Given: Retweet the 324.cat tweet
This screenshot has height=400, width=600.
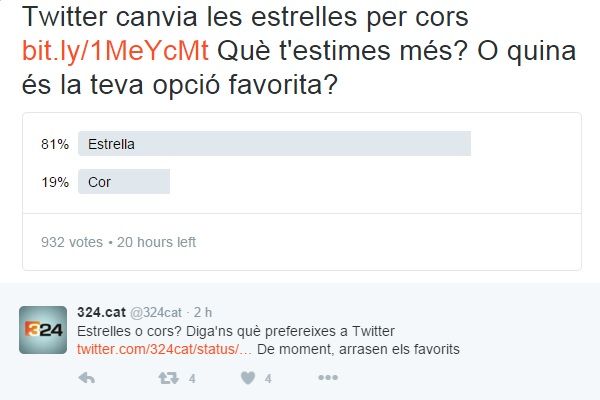Looking at the screenshot, I should [169, 378].
